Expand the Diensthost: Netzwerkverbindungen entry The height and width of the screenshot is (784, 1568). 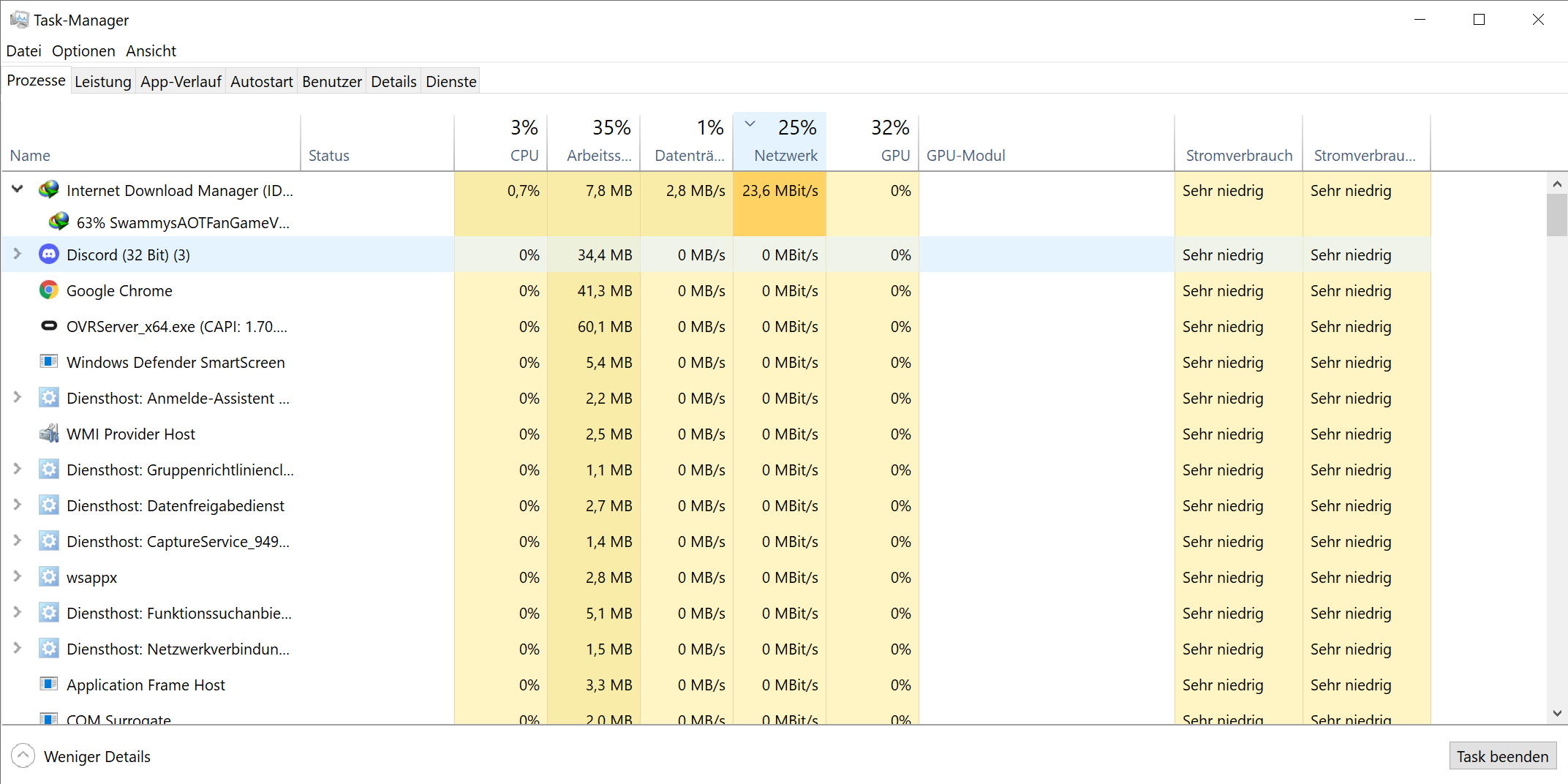click(18, 648)
